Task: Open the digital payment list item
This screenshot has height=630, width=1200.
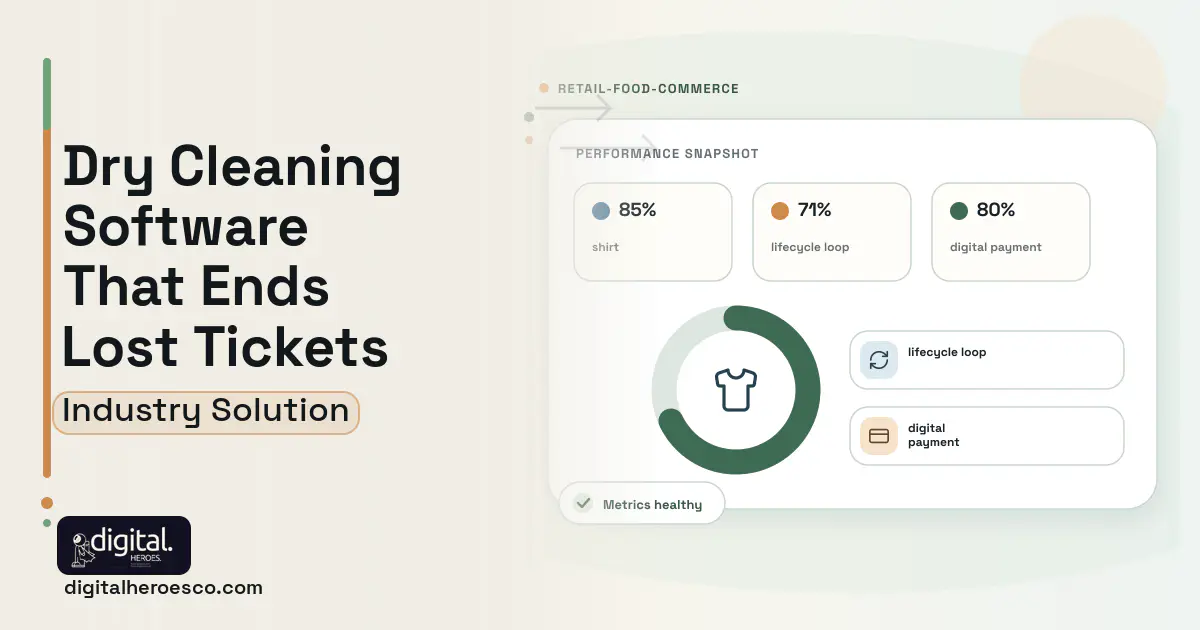Action: point(987,436)
